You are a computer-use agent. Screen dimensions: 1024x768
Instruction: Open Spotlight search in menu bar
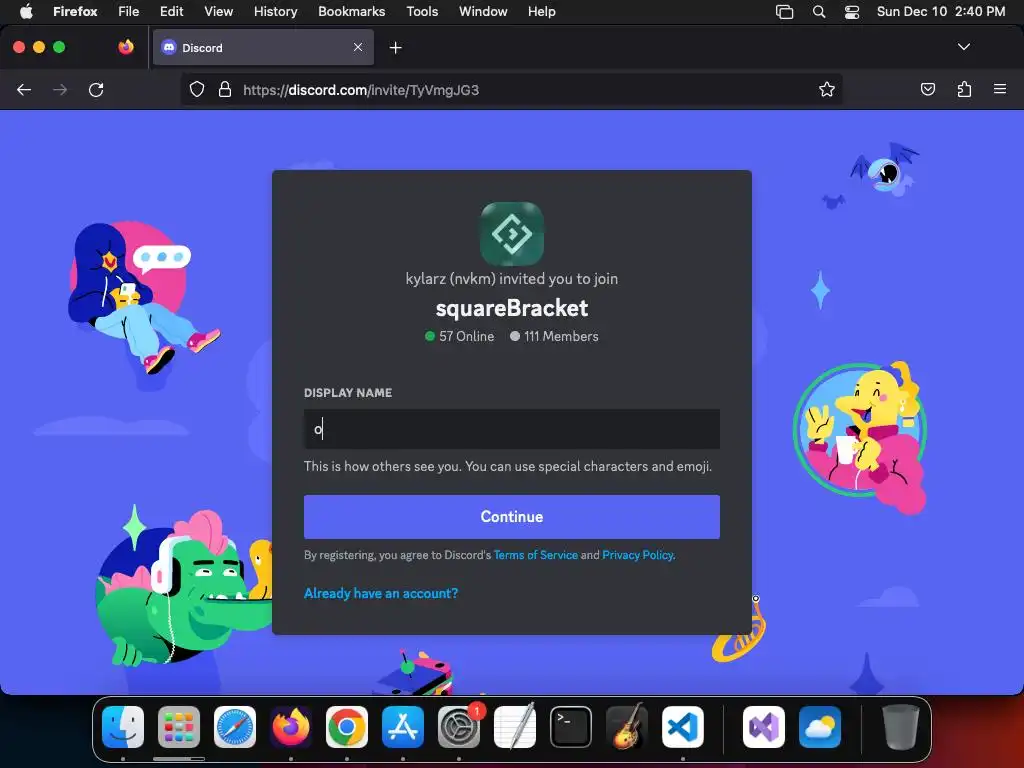[819, 12]
